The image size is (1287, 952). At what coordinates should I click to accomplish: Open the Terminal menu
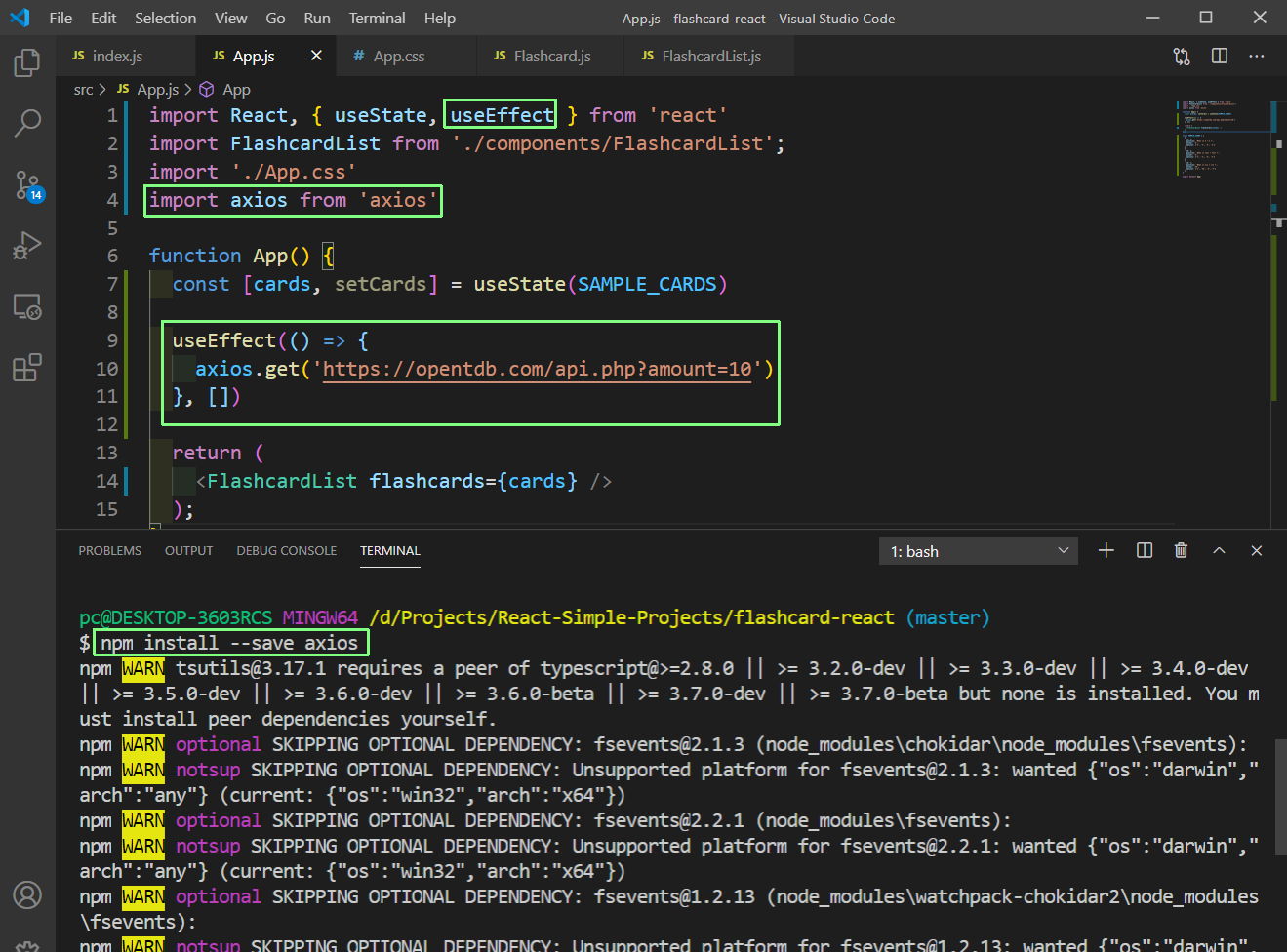tap(377, 18)
